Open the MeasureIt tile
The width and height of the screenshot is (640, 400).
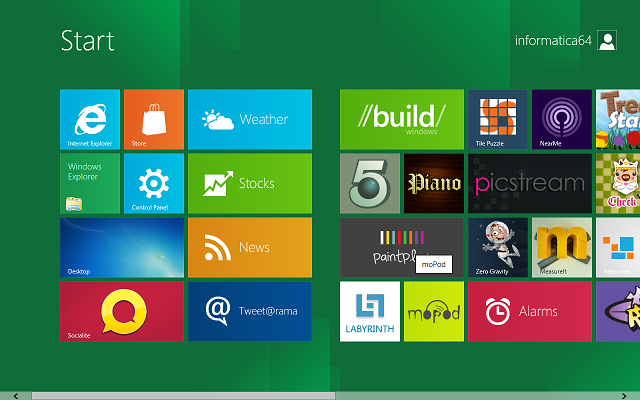point(562,247)
